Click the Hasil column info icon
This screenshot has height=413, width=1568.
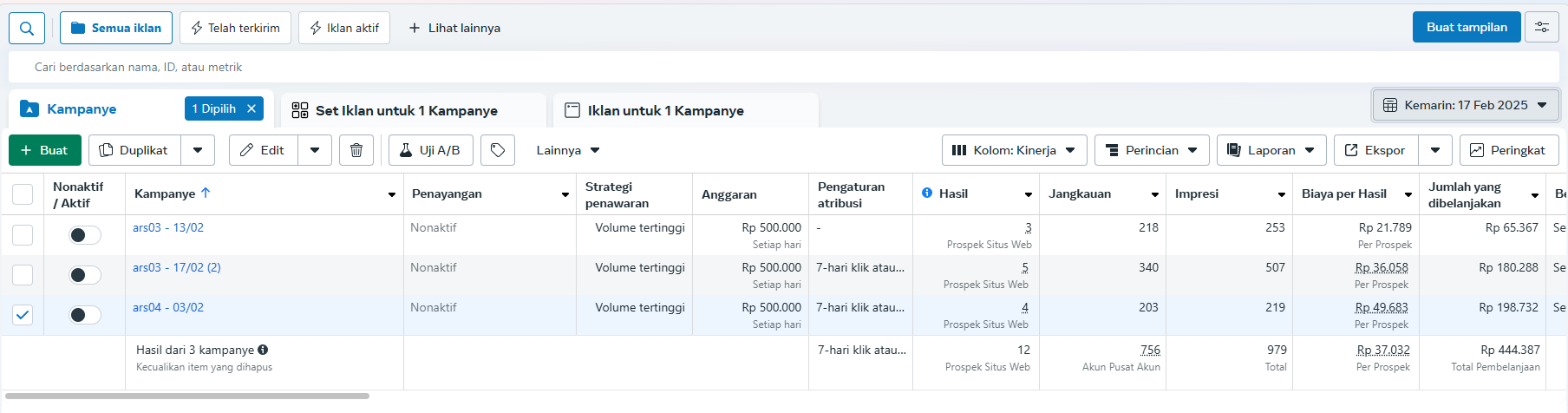coord(927,193)
